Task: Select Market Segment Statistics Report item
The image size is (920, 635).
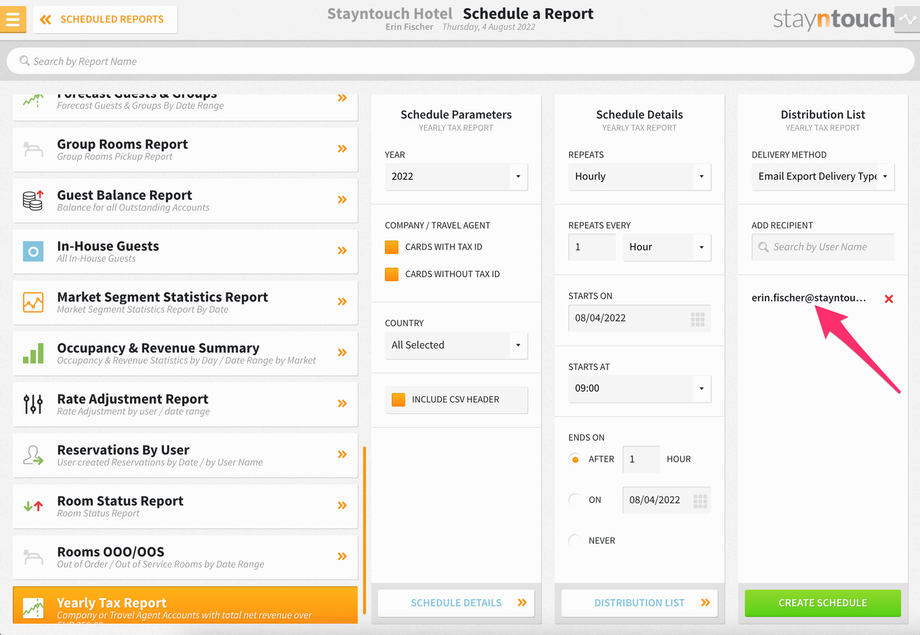Action: click(185, 302)
